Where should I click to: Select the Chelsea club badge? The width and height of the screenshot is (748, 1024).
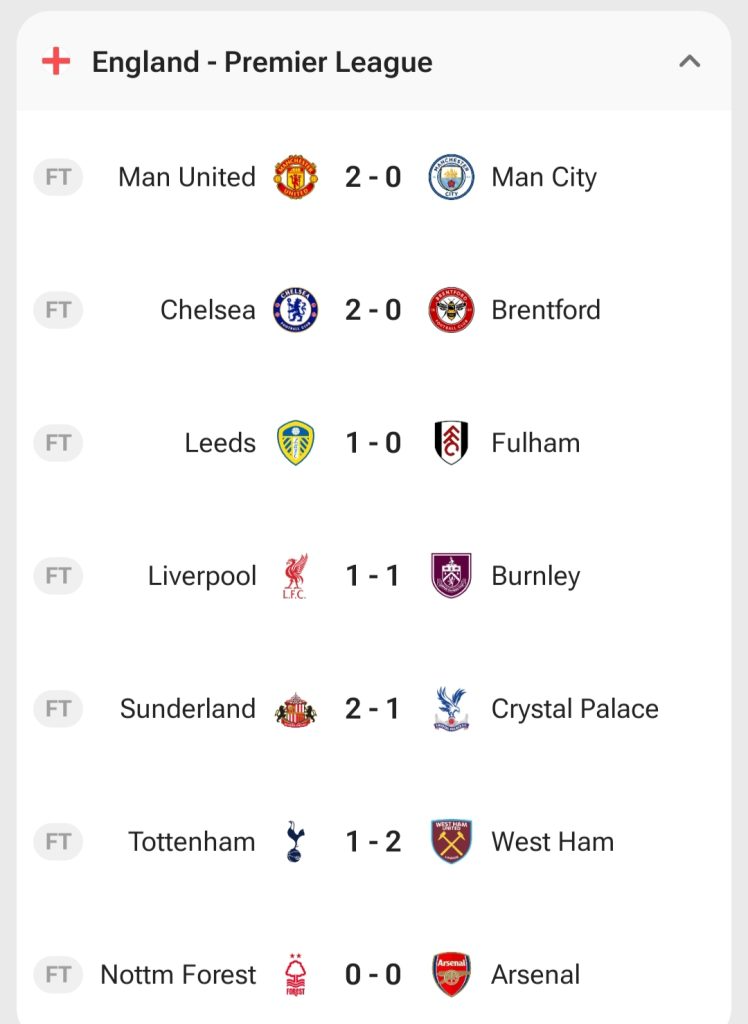pos(295,310)
